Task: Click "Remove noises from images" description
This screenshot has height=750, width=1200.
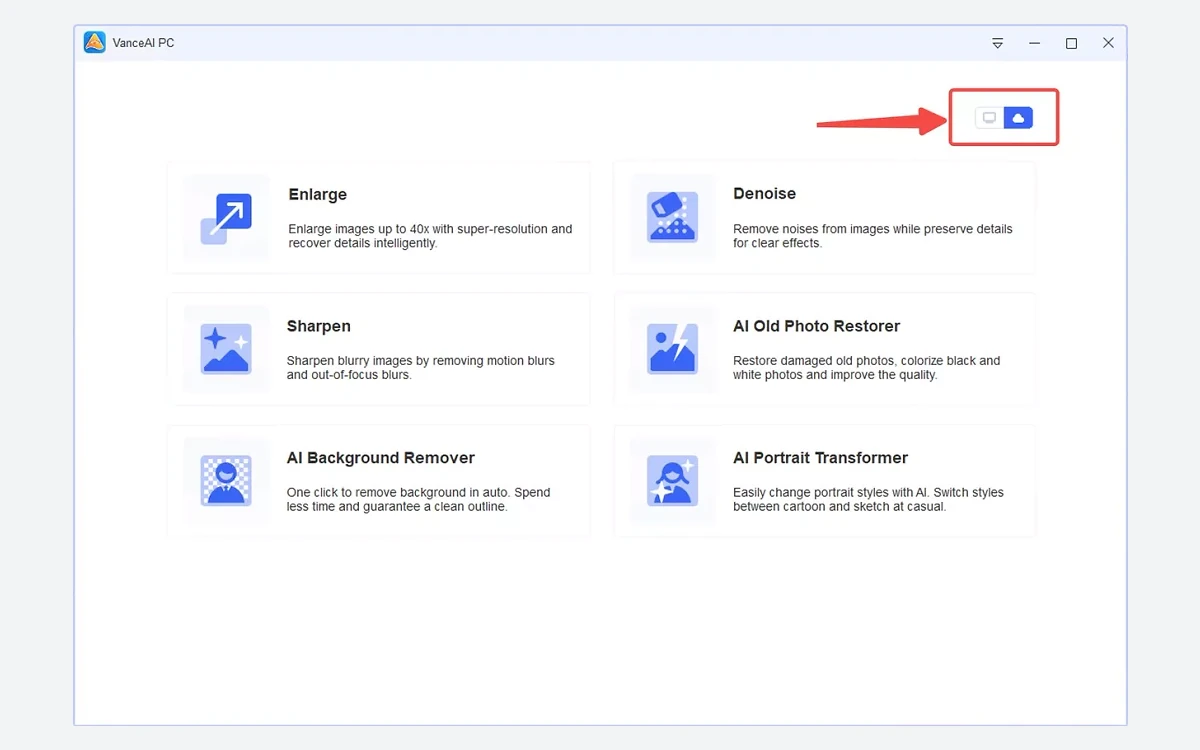Action: point(873,236)
